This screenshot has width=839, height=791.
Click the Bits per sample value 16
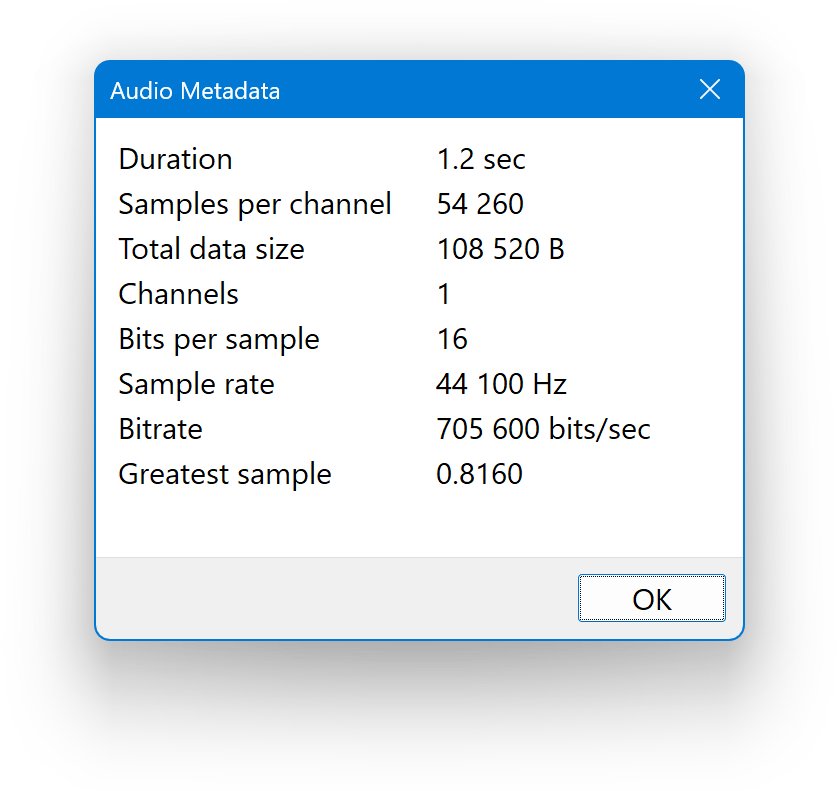coord(452,339)
